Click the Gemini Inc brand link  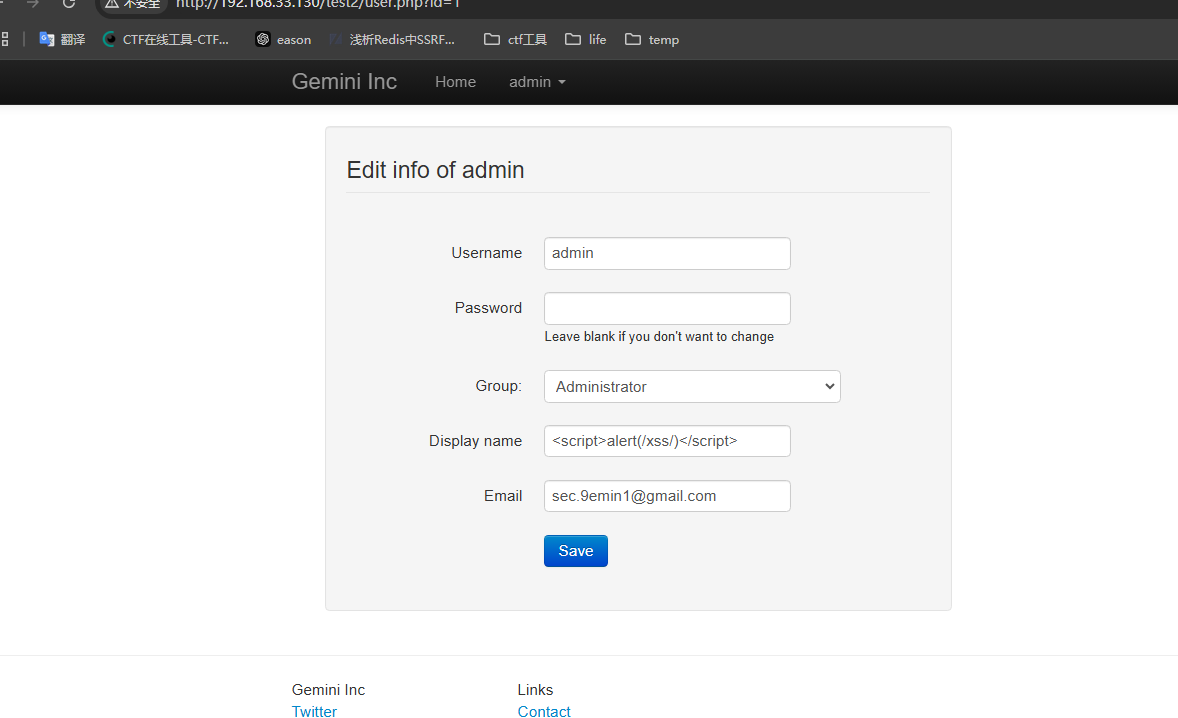[x=344, y=82]
